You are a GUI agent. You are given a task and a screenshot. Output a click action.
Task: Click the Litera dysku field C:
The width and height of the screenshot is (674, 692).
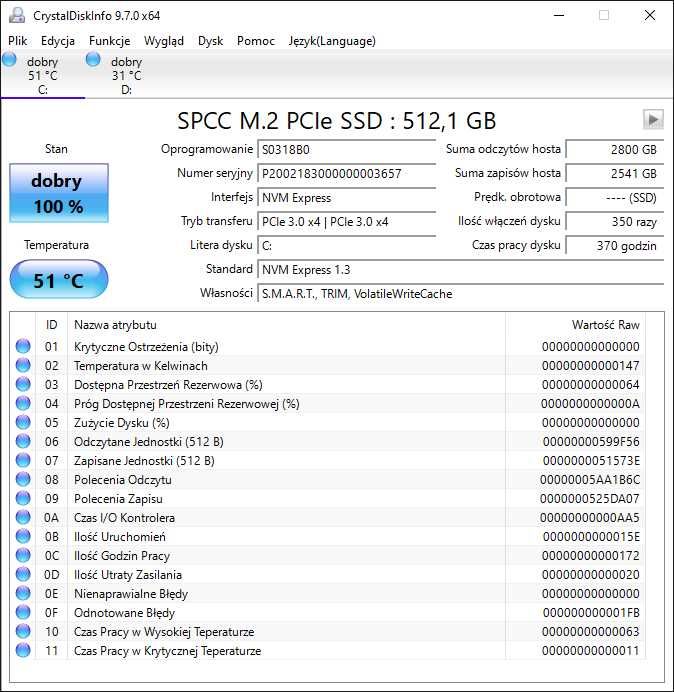tap(346, 245)
